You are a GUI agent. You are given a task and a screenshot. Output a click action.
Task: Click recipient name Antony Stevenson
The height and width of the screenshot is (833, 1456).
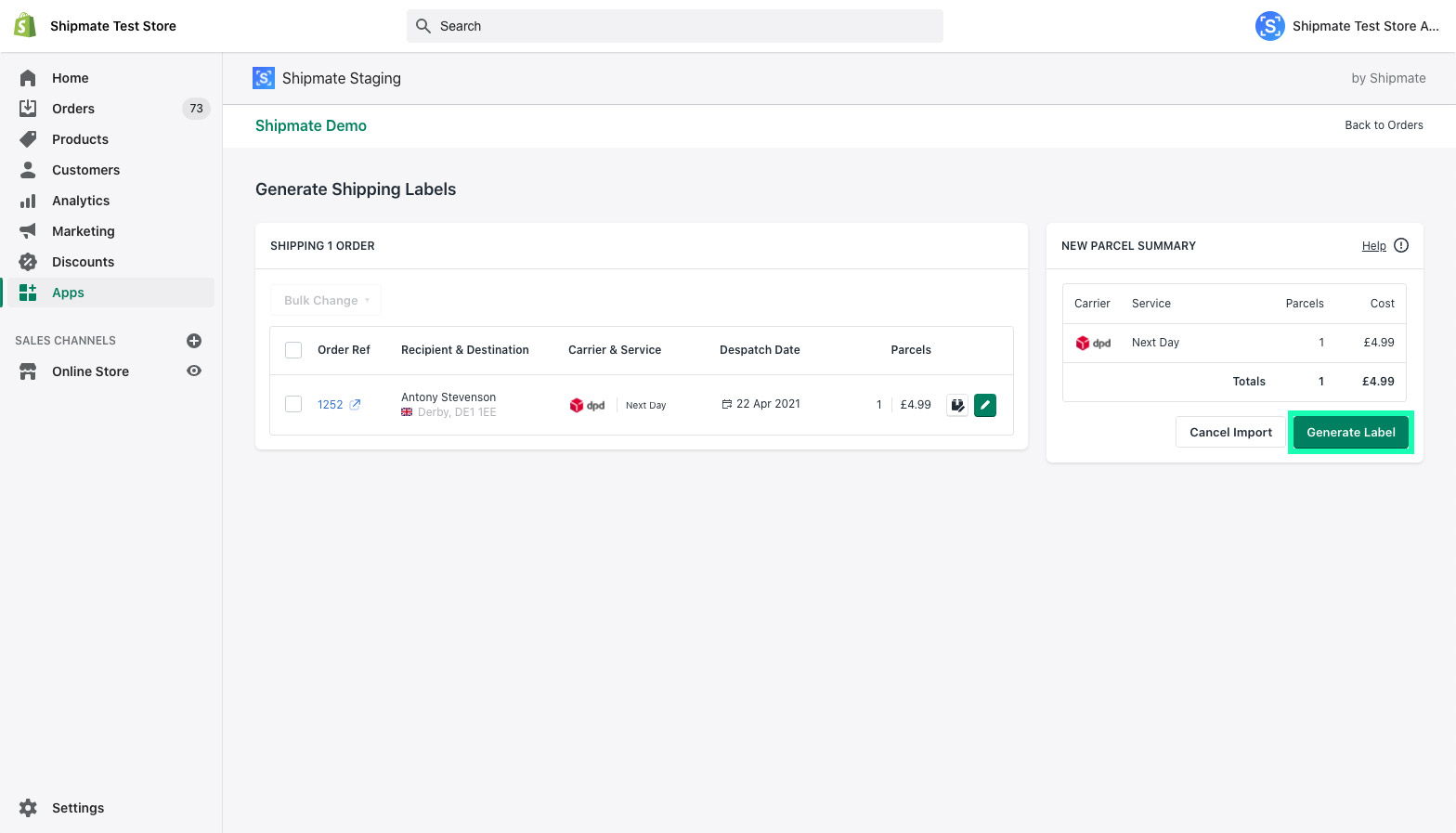tap(448, 397)
